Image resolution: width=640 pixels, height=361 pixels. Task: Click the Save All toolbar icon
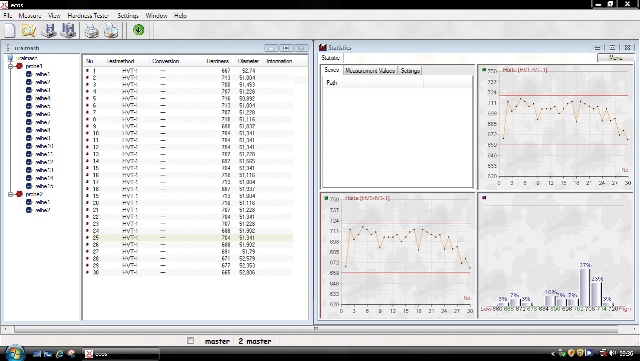[x=68, y=31]
